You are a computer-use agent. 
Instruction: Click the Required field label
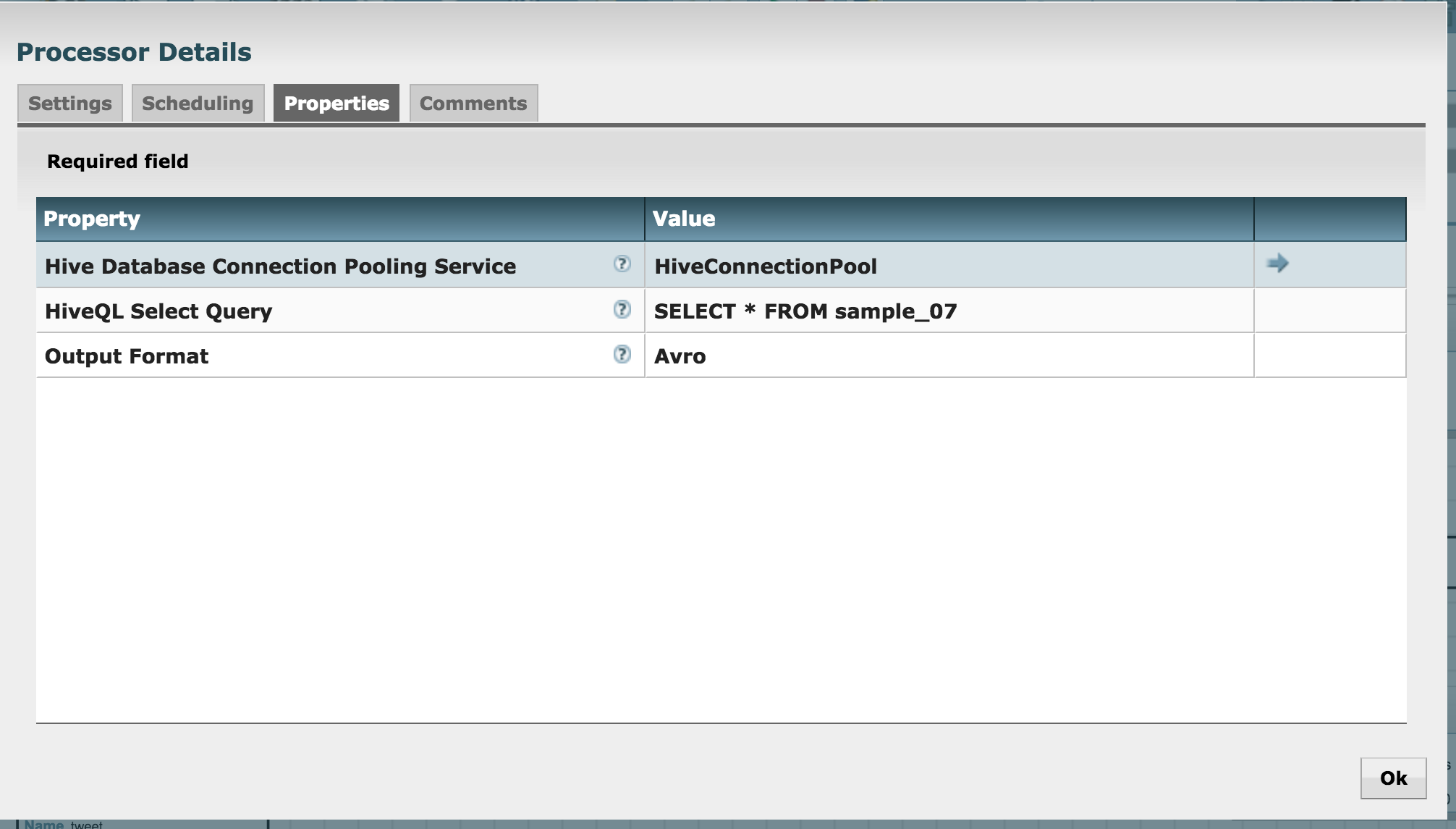117,161
